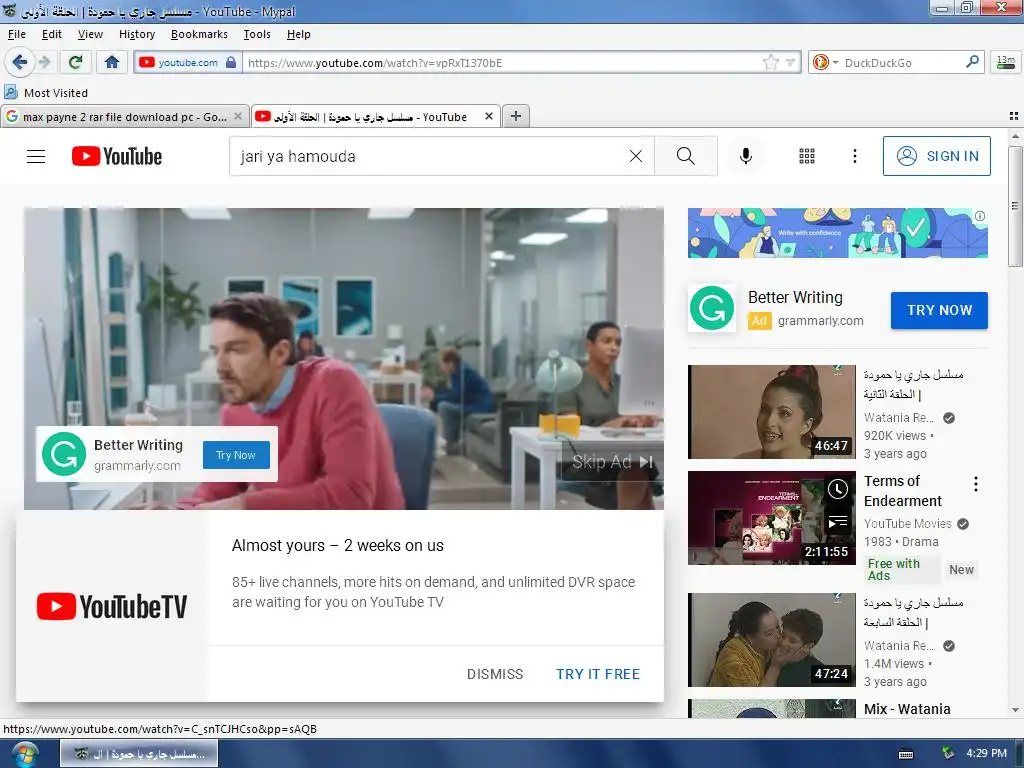Click the 13m toolbar indicator
The width and height of the screenshot is (1024, 768).
1006,62
